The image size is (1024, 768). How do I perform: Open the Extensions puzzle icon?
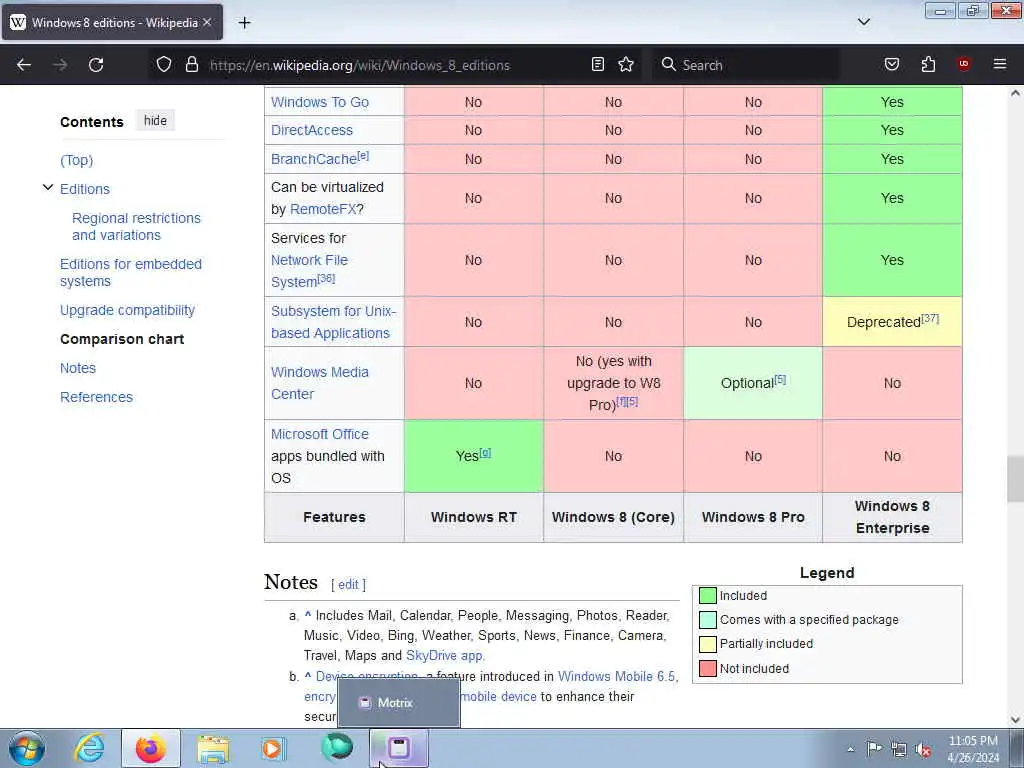[928, 65]
